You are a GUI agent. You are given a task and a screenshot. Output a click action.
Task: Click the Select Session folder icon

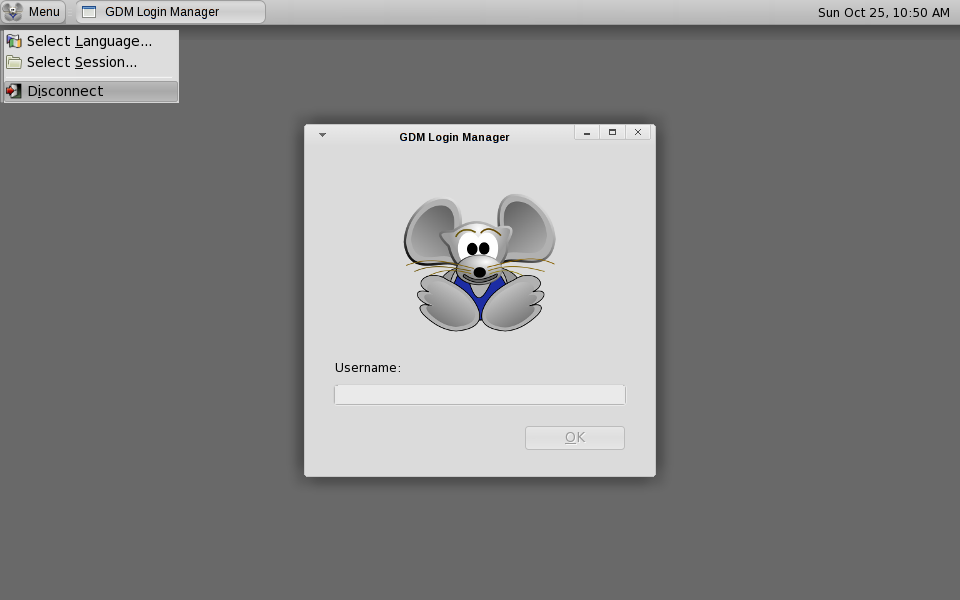click(14, 62)
